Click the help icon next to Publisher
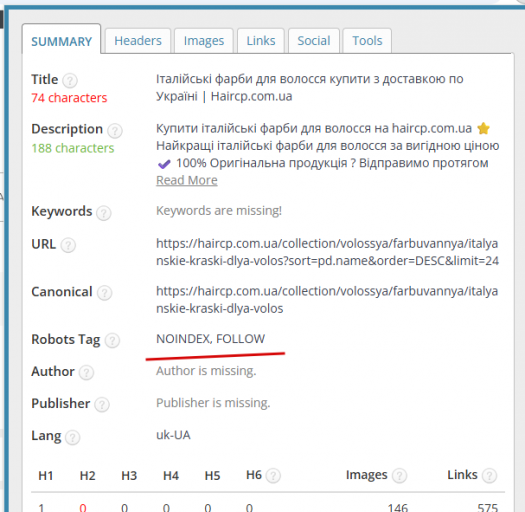The height and width of the screenshot is (512, 525). click(102, 405)
